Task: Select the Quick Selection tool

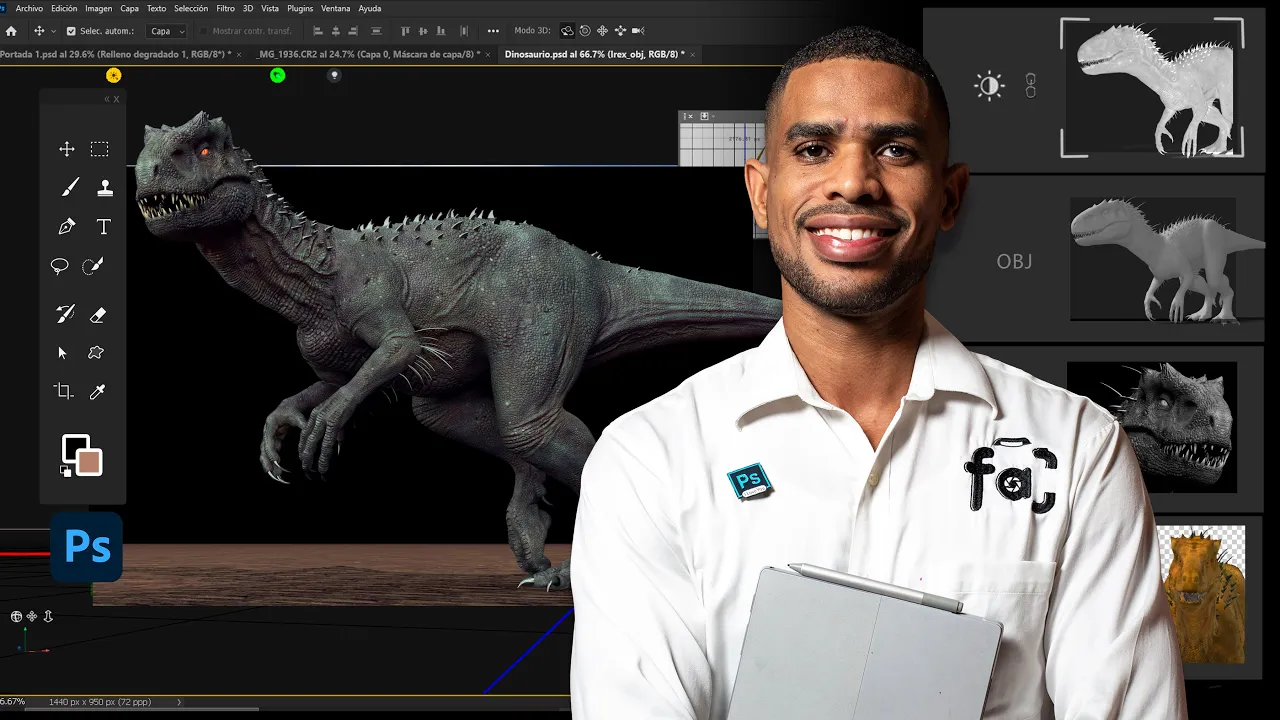Action: [93, 266]
